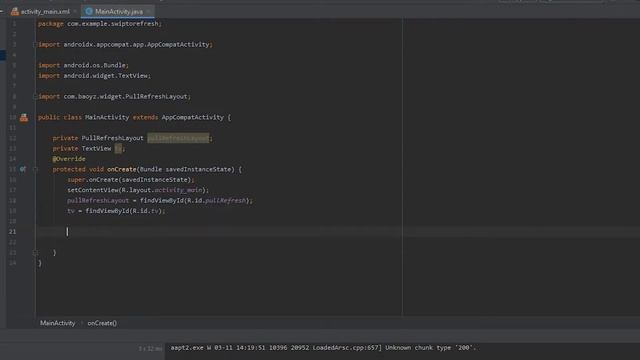Screen dimensions: 640x360
Task: Collapse the androidx import fold marker on line 3
Action: coord(36,44)
